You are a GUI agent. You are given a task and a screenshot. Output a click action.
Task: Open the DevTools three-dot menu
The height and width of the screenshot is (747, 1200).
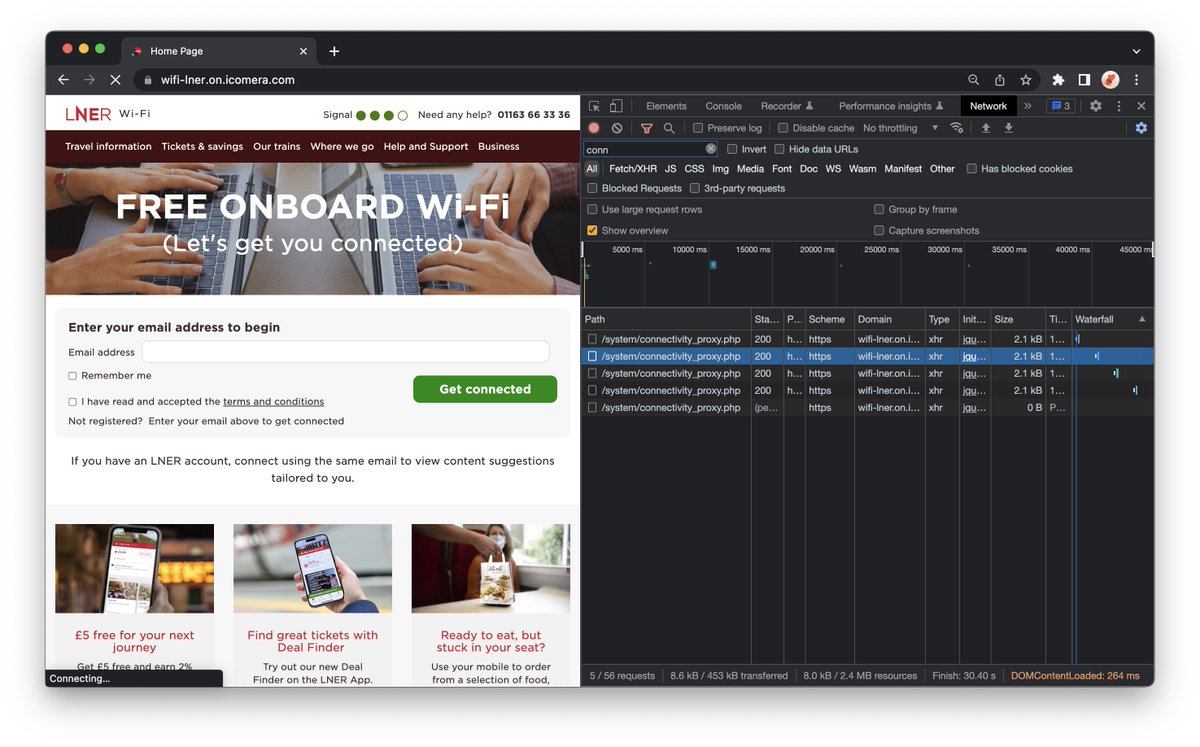click(1119, 106)
